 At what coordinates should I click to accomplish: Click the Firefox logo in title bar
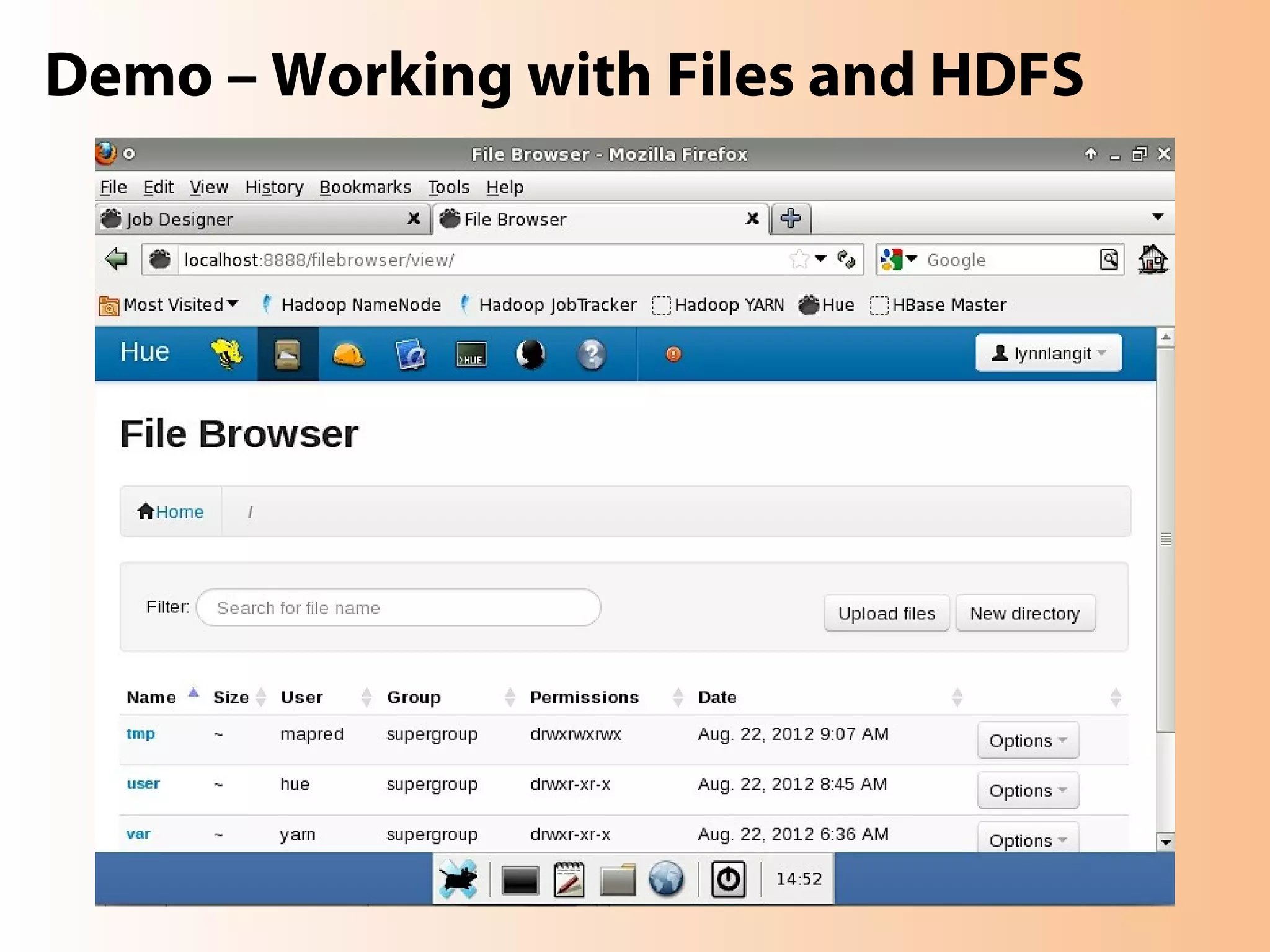tap(105, 153)
